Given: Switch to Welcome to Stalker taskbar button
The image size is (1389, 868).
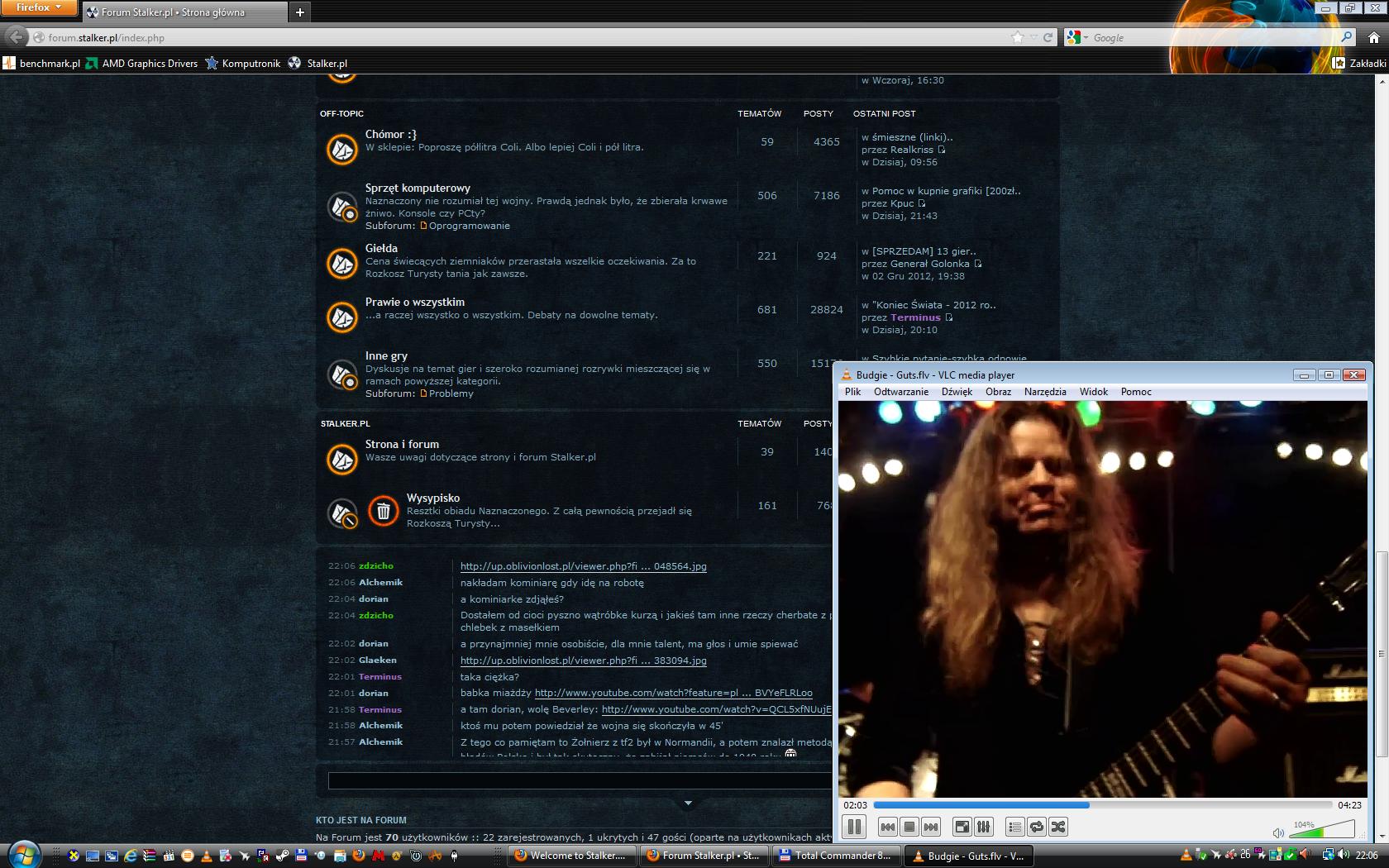Looking at the screenshot, I should (x=571, y=856).
